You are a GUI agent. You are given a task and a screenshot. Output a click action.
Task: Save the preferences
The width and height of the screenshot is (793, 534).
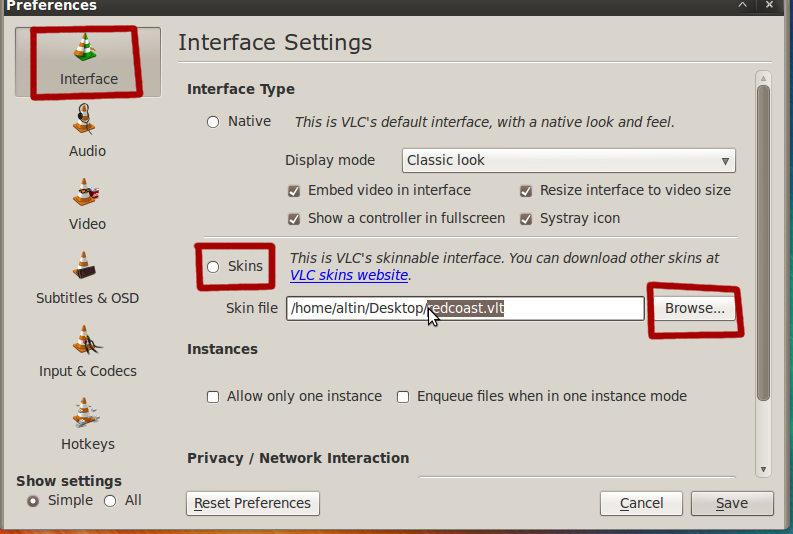point(732,504)
